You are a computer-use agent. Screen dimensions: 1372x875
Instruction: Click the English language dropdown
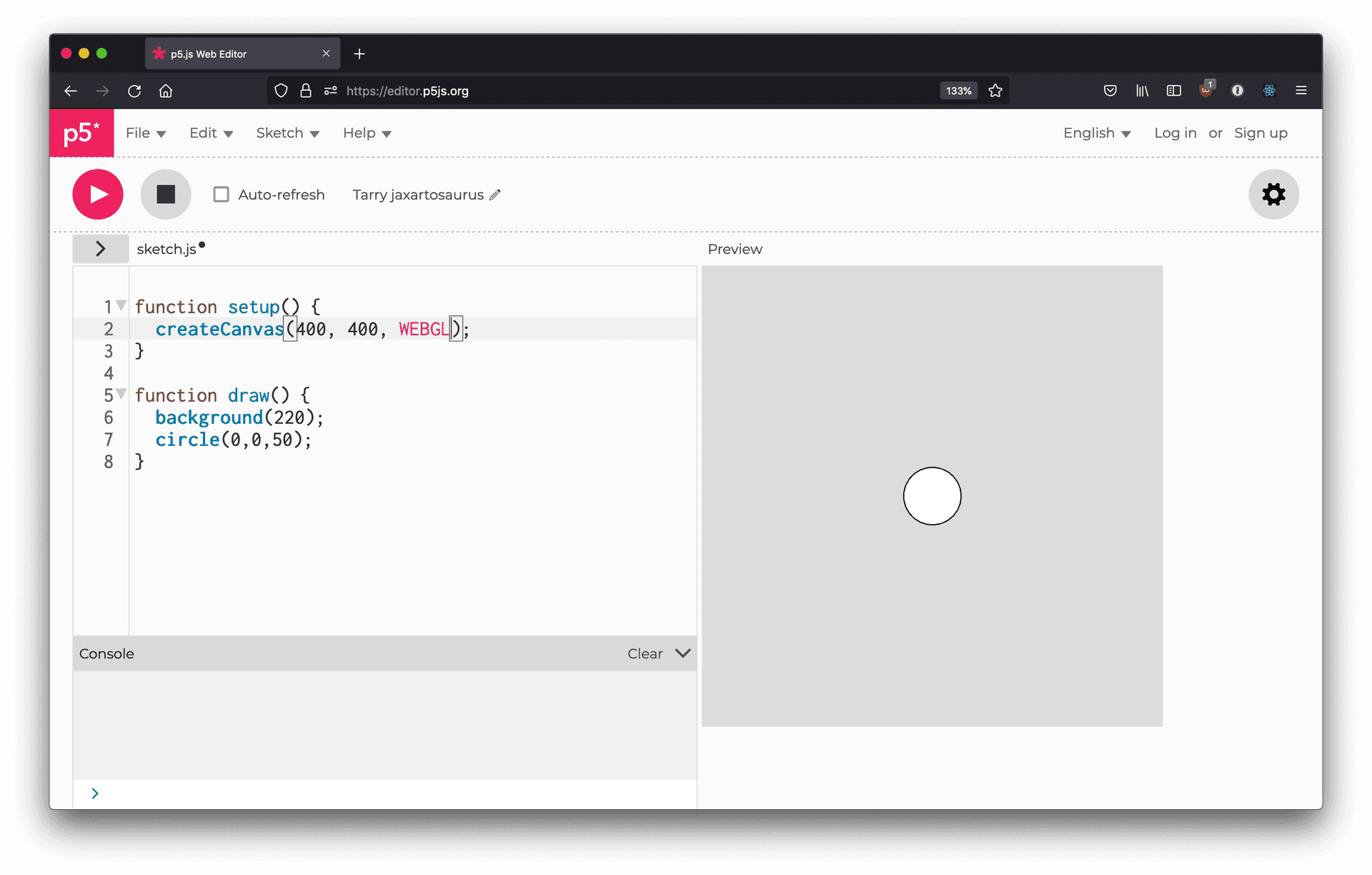point(1097,133)
